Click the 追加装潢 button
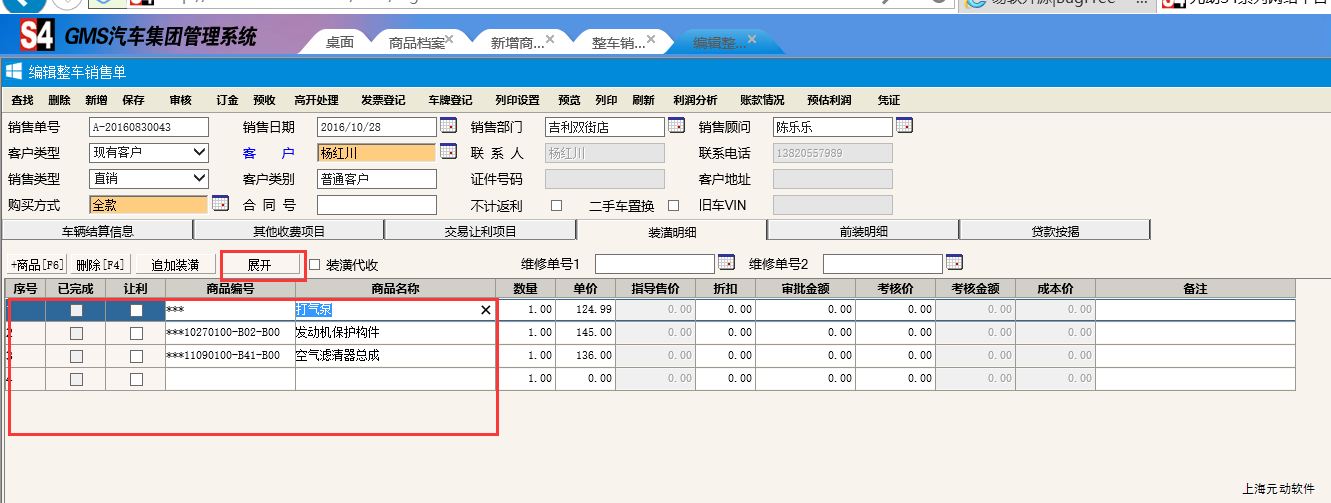This screenshot has height=503, width=1331. click(175, 265)
